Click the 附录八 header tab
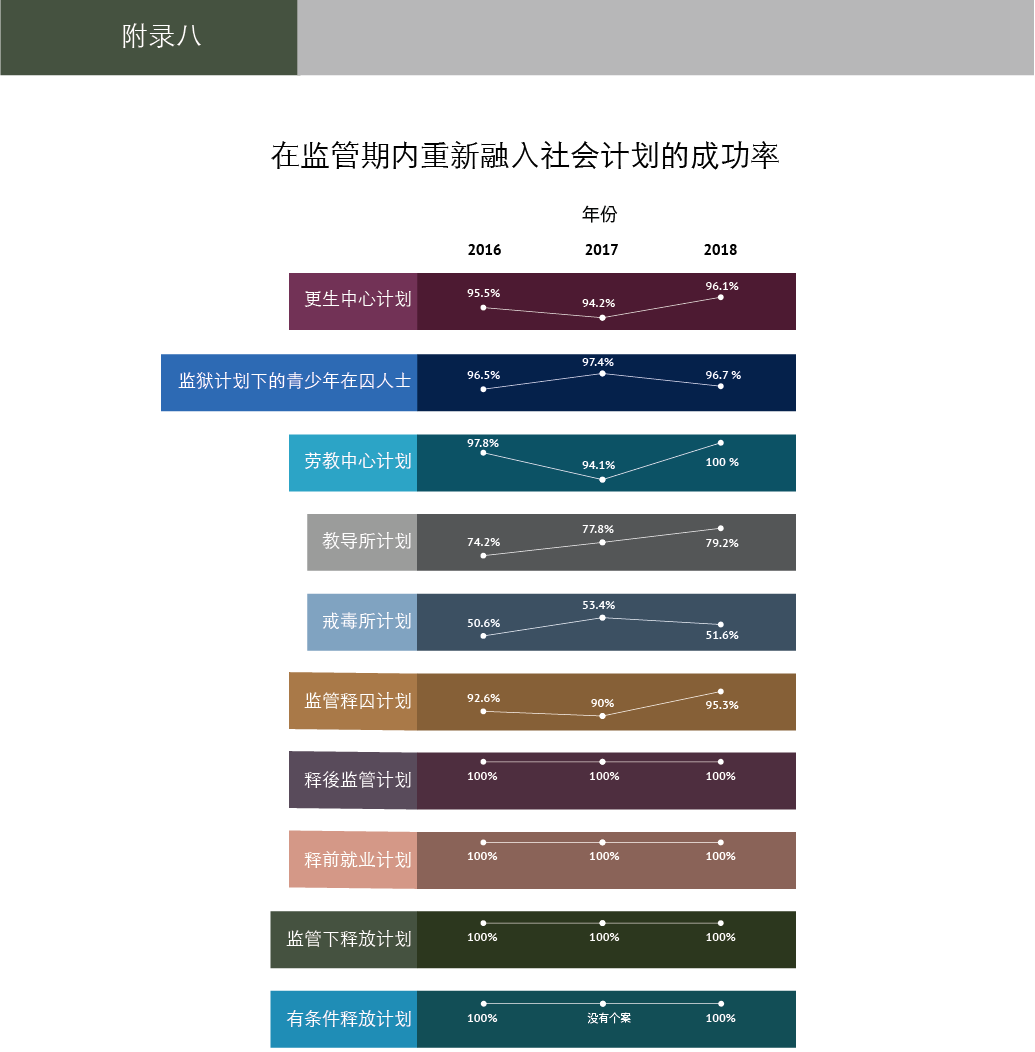Viewport: 1035px width, 1052px height. point(160,37)
